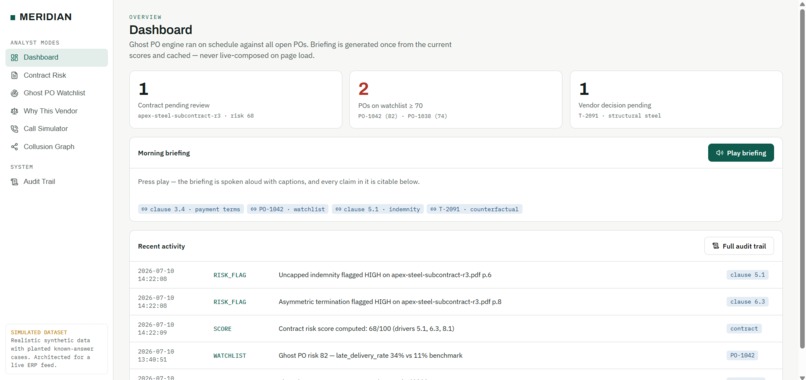Screen dimensions: 806x380
Task: Open the Call Simulator
Action: (57, 129)
